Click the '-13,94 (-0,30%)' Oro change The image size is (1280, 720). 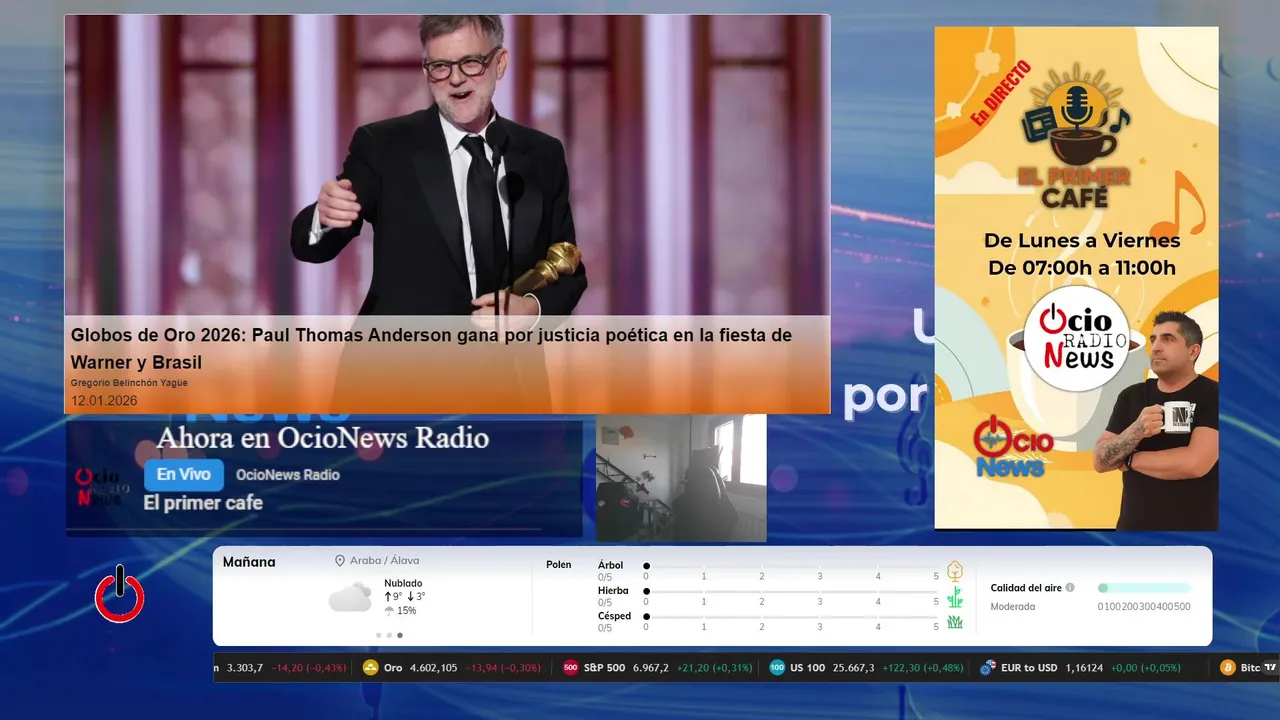pos(503,668)
